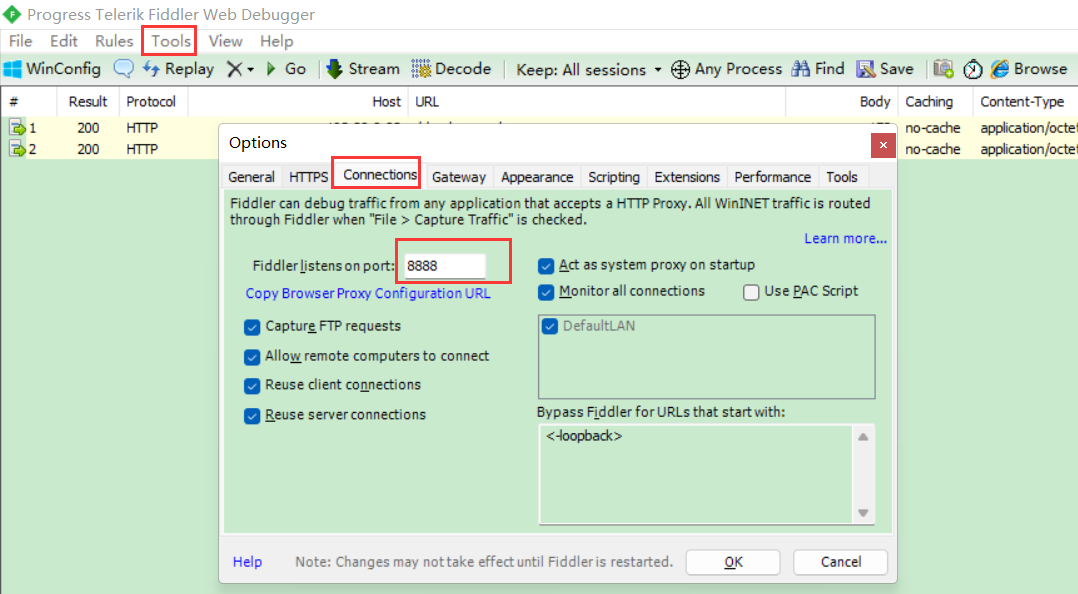
Task: Switch to the Performance tab
Action: click(772, 177)
